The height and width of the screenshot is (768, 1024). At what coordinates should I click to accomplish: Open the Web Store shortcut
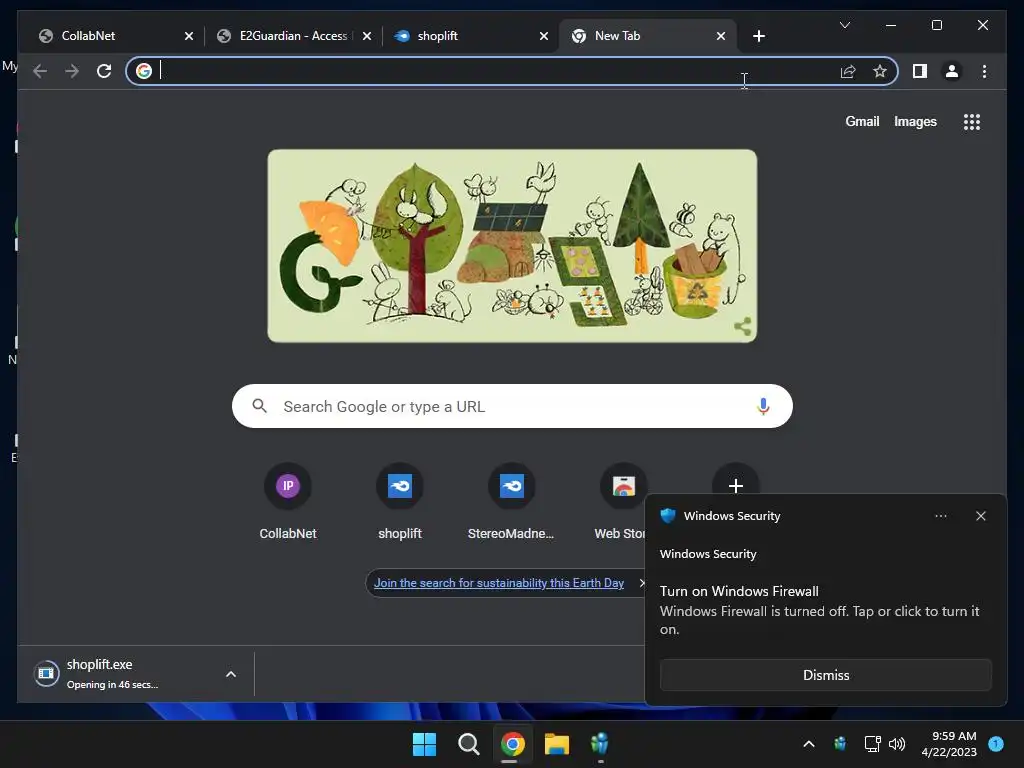pos(622,502)
